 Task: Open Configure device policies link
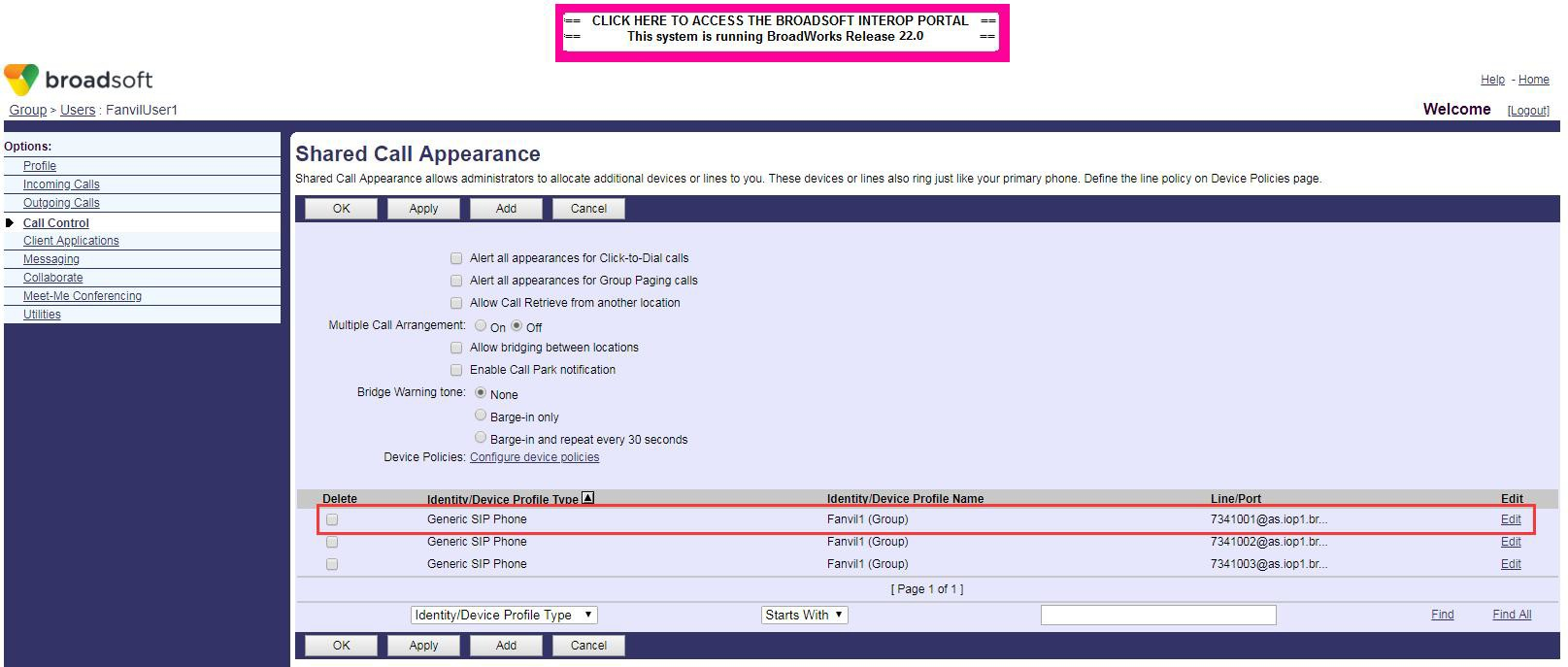[x=534, y=457]
